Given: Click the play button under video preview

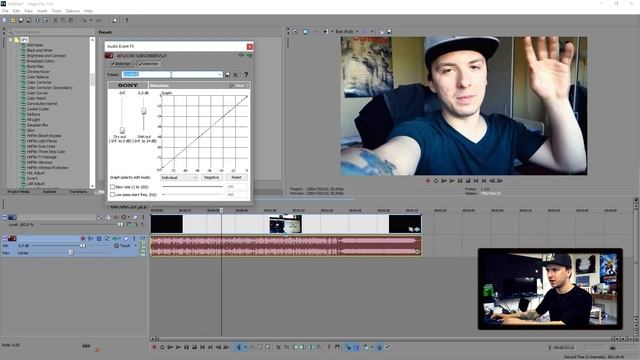Looking at the screenshot, I should coord(452,180).
